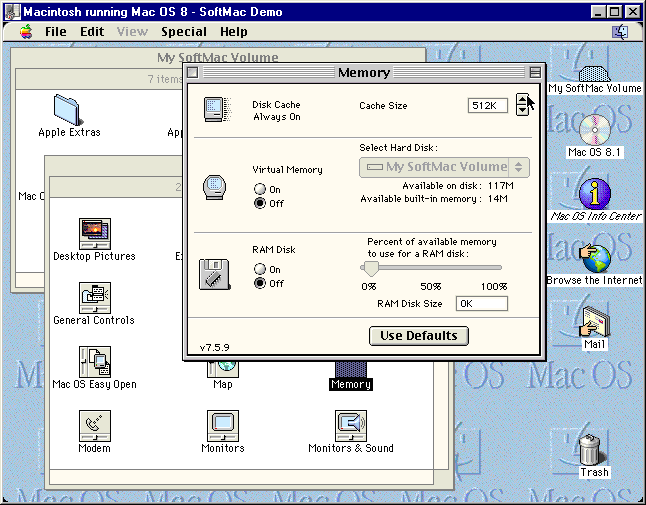
Task: Click the My SoftMac Volume desktop disk icon
Action: click(x=595, y=74)
